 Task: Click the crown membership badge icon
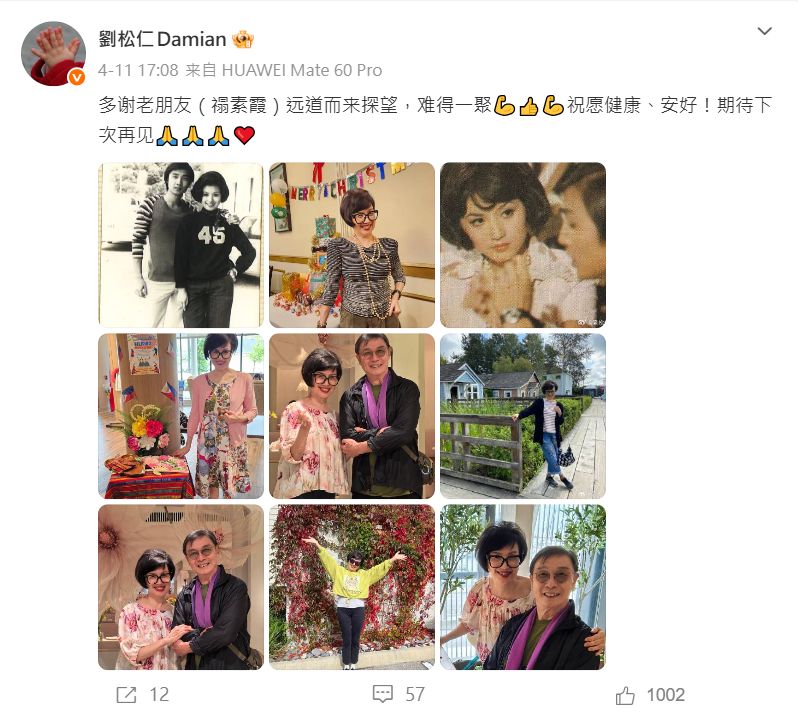(243, 39)
